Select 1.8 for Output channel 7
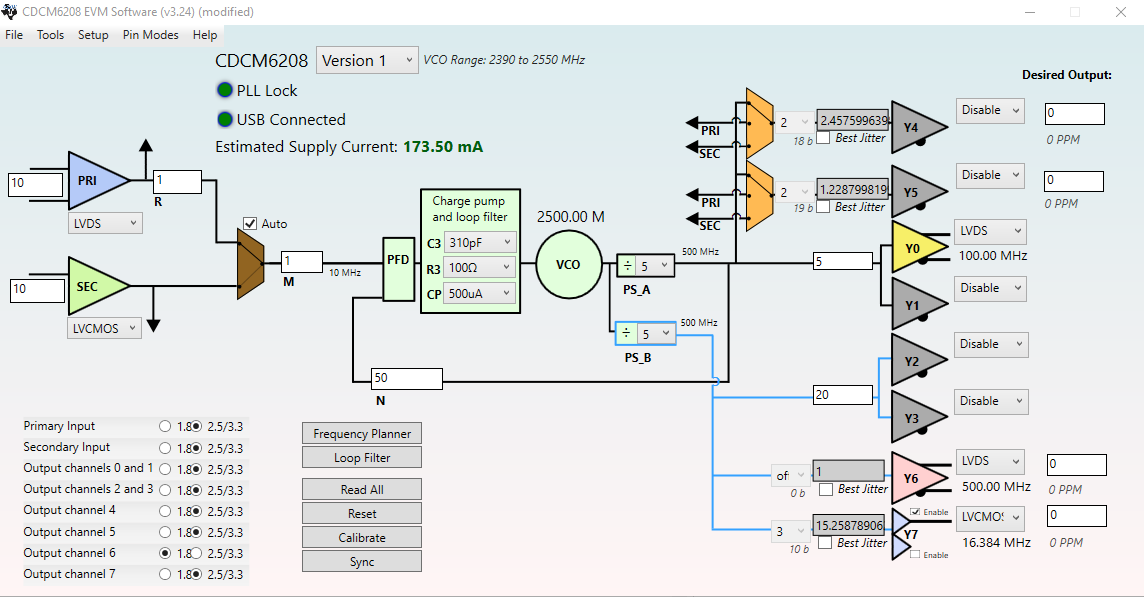 (165, 574)
